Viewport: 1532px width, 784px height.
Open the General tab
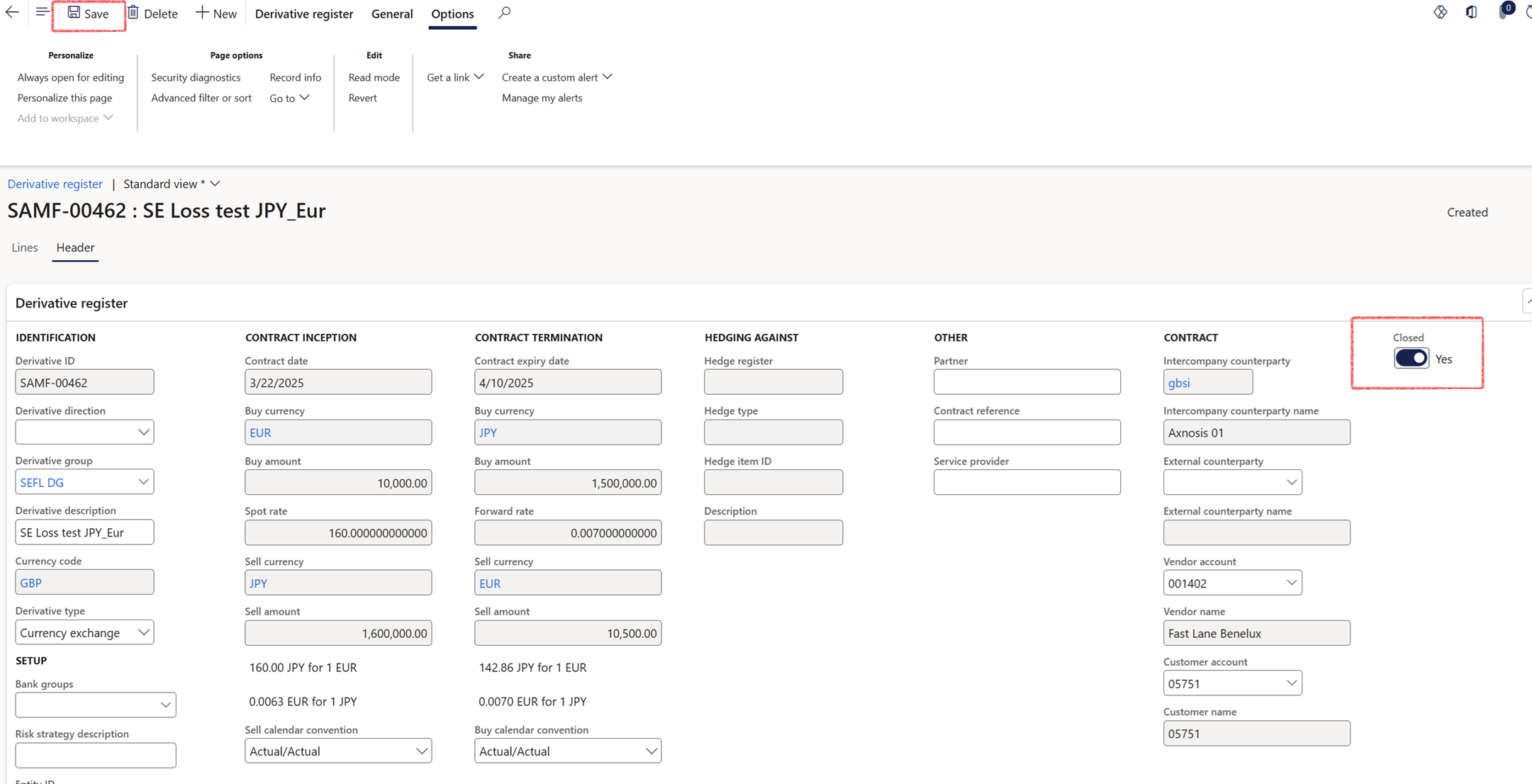392,13
